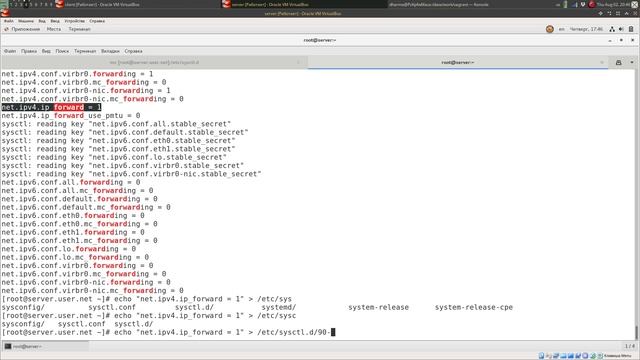Open the VirtualBox Файл menu
Screen dimensions: 640x360
pyautogui.click(x=9, y=21)
